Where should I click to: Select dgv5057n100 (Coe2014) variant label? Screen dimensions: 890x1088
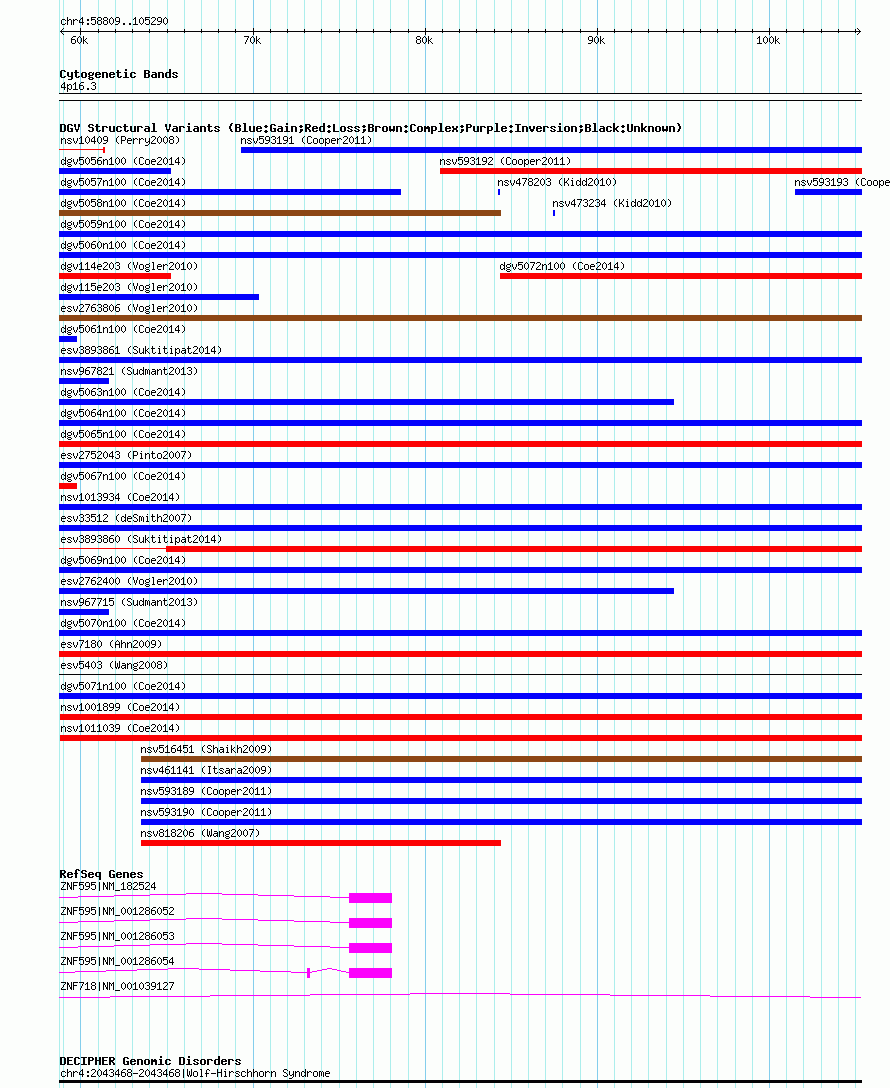(123, 182)
